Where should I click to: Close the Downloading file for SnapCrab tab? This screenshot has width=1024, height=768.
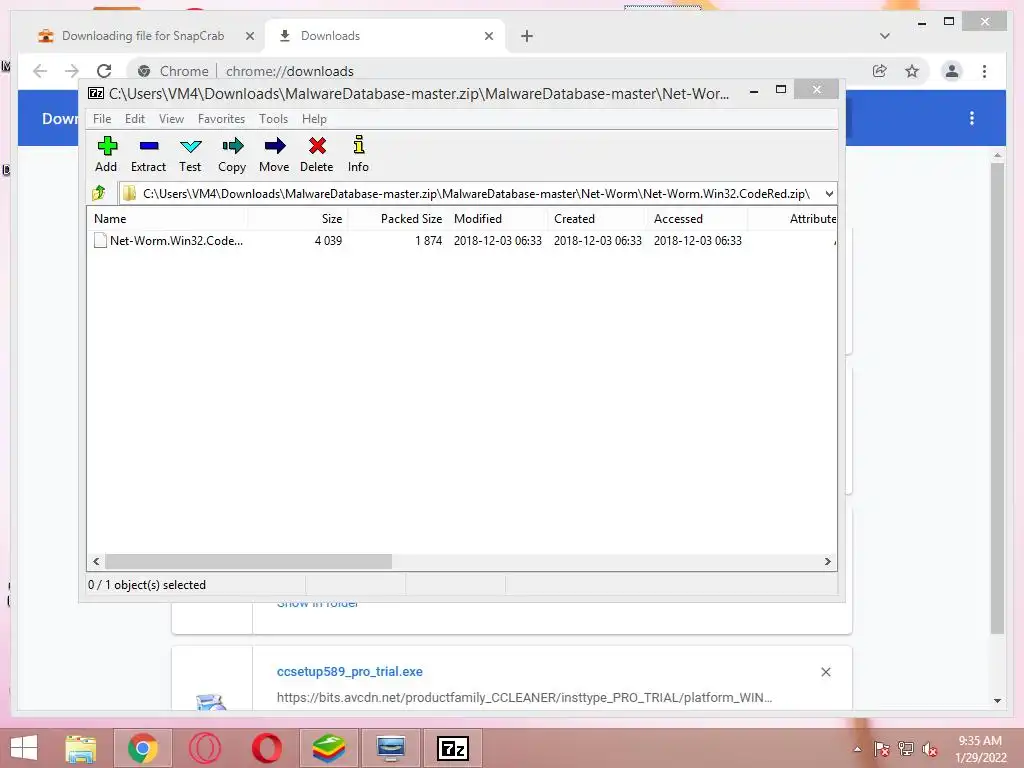[x=249, y=36]
